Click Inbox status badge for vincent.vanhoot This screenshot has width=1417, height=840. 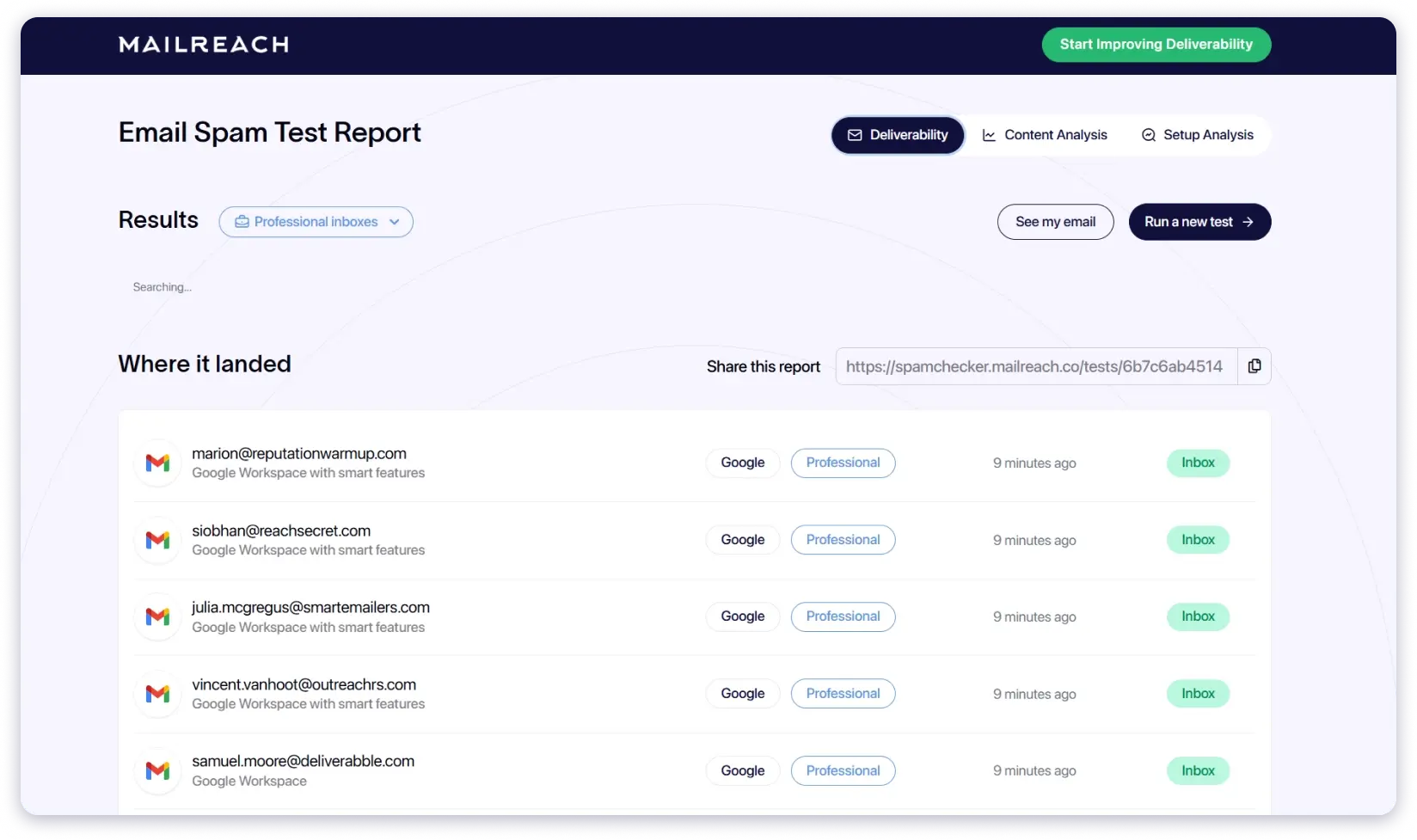(1198, 694)
